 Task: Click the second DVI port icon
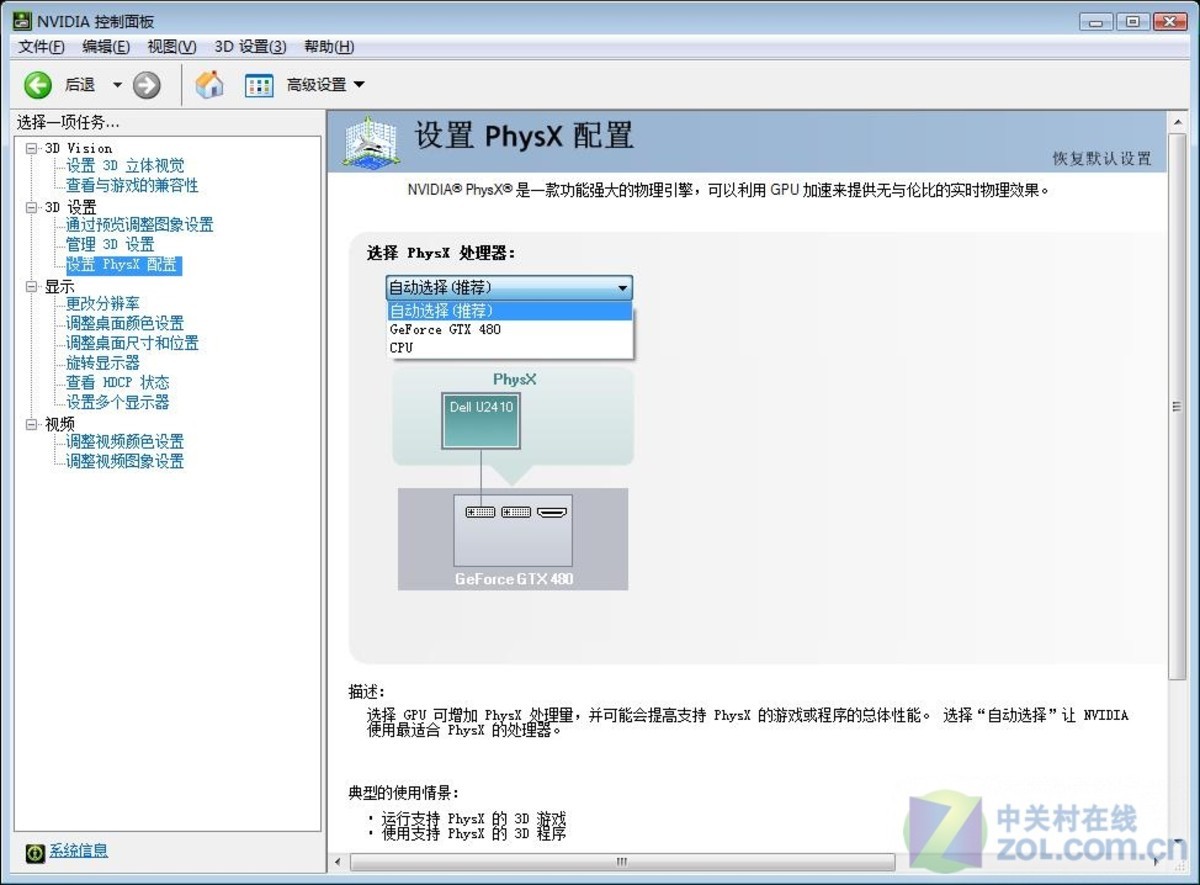(x=516, y=512)
